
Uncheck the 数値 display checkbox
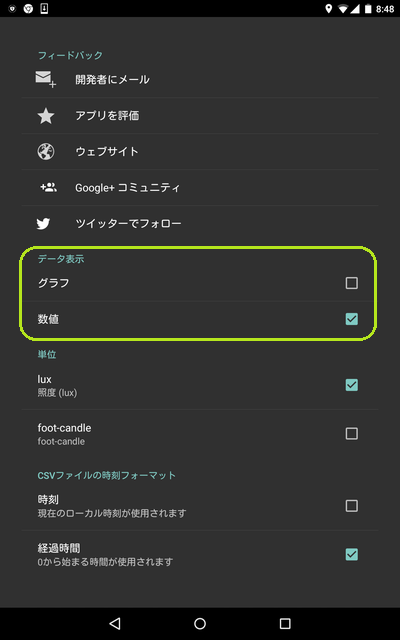tap(351, 319)
